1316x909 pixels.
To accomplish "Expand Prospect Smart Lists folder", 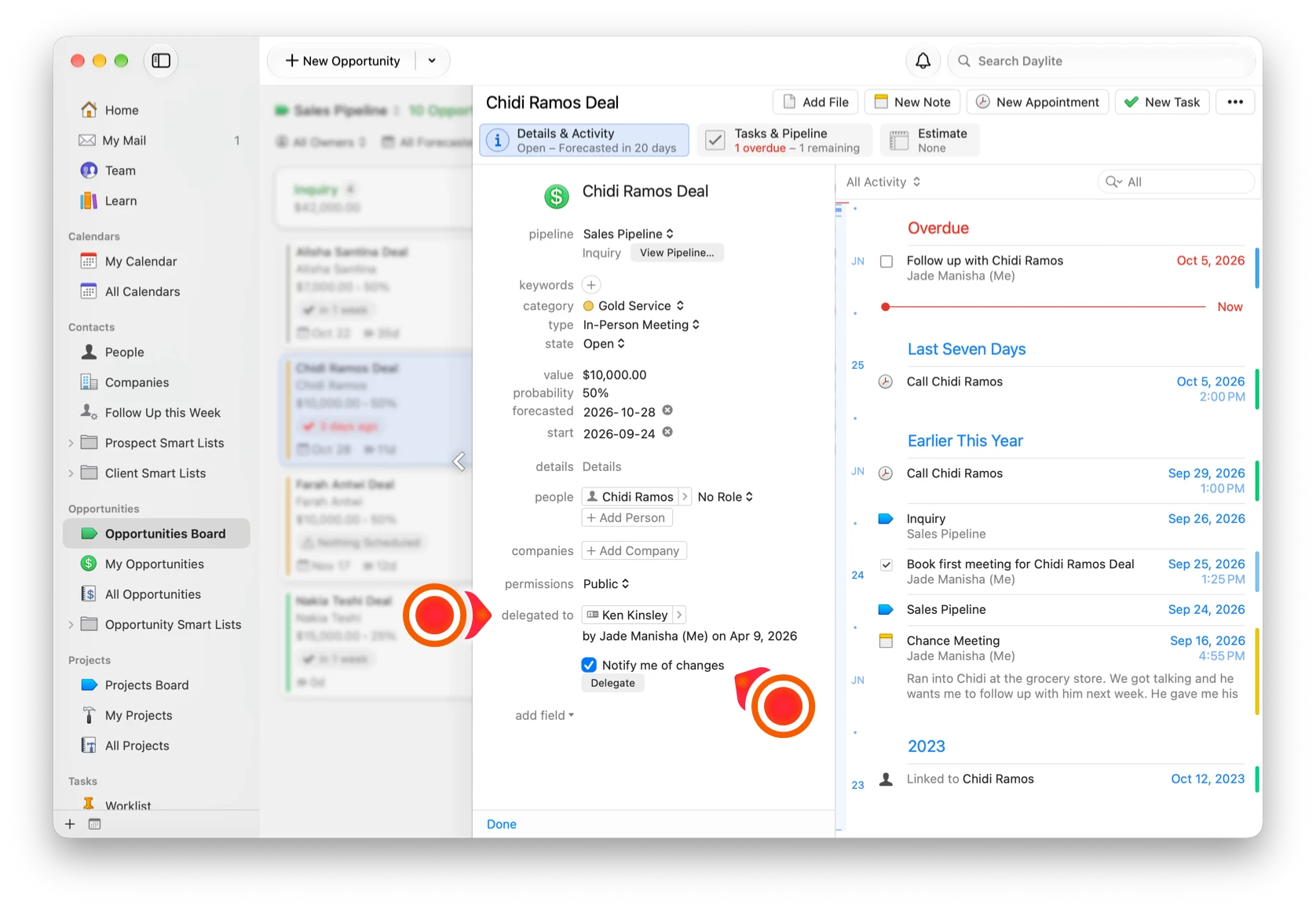I will [71, 444].
